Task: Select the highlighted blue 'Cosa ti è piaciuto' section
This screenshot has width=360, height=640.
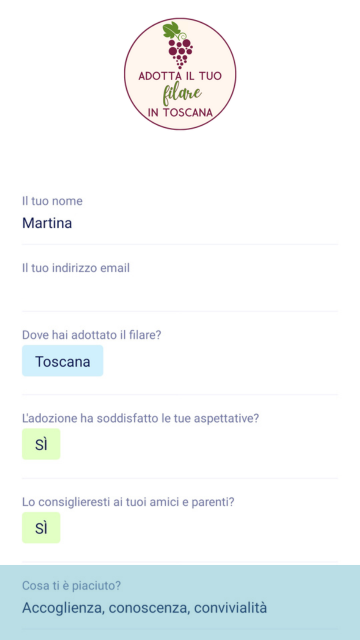Action: pos(180,602)
